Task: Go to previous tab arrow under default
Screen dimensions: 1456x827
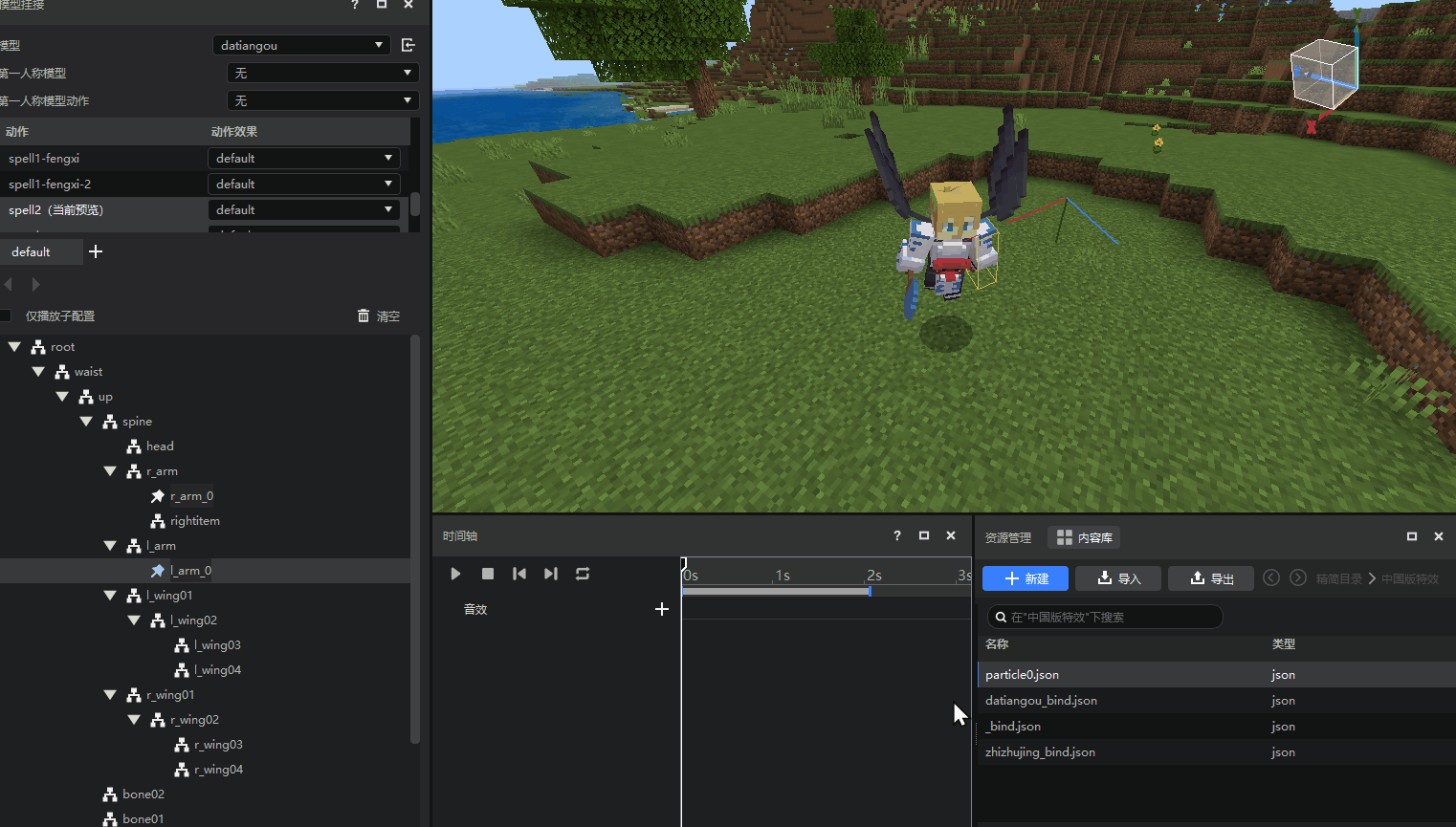Action: point(9,284)
